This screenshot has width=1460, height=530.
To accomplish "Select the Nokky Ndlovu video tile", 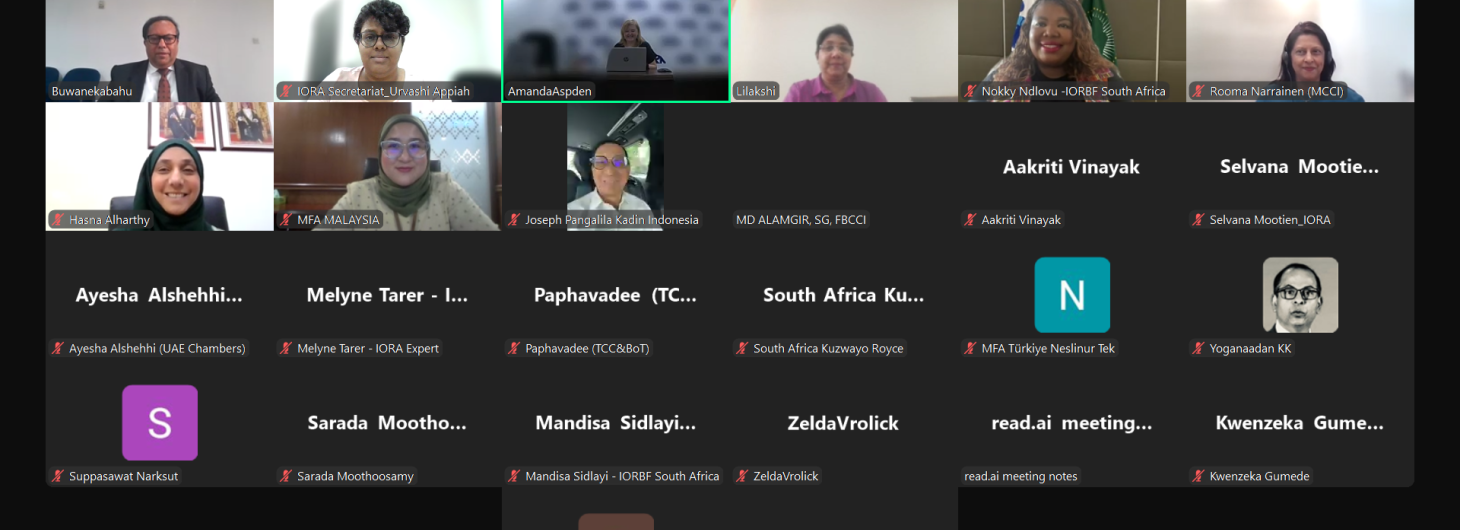I will pyautogui.click(x=1072, y=51).
